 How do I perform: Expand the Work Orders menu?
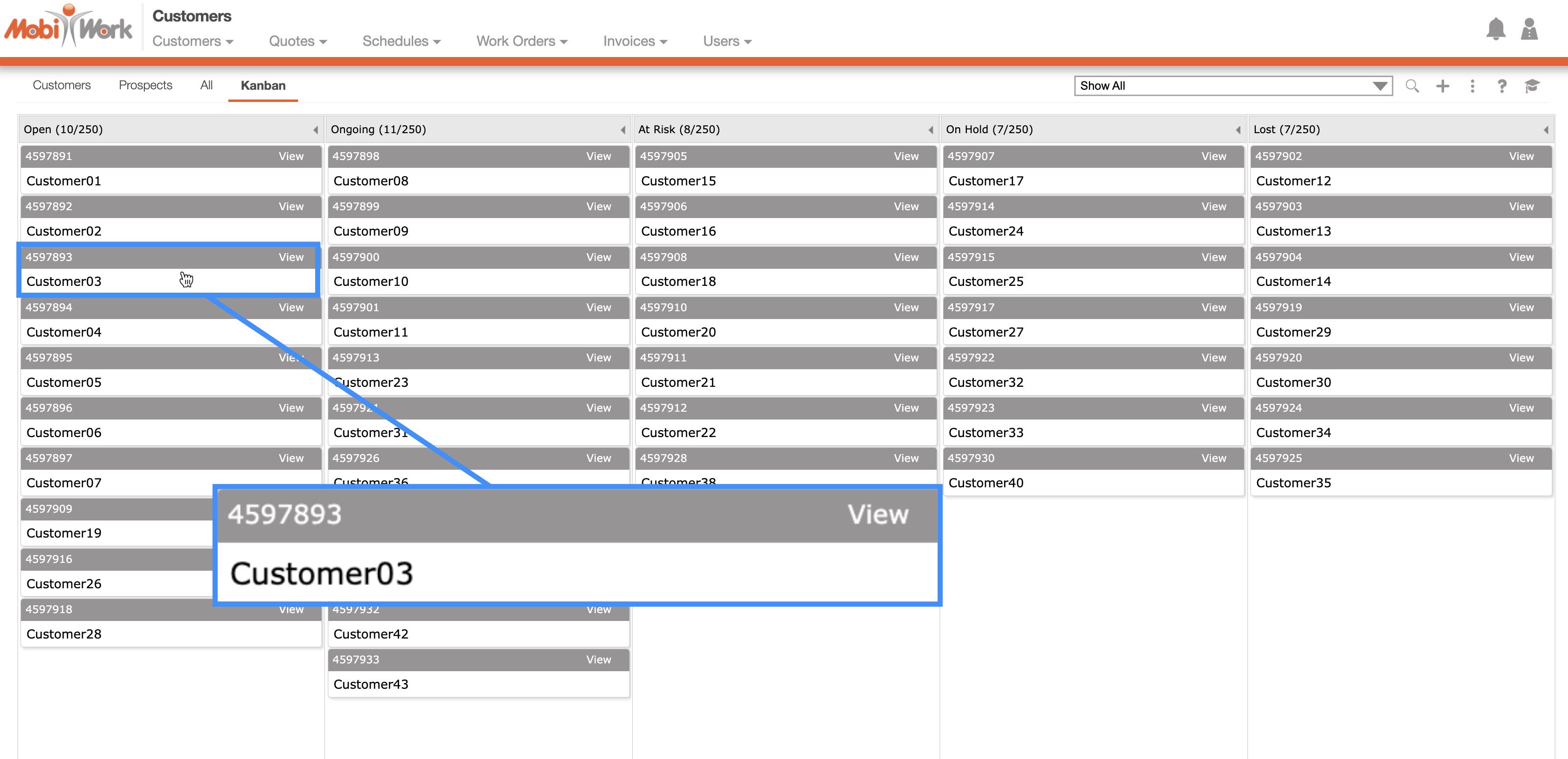(x=521, y=41)
